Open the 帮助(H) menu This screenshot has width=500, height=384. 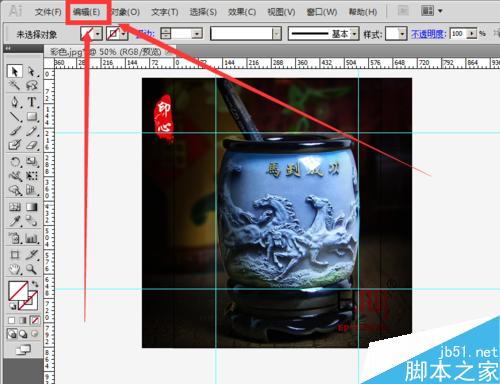pyautogui.click(x=363, y=12)
